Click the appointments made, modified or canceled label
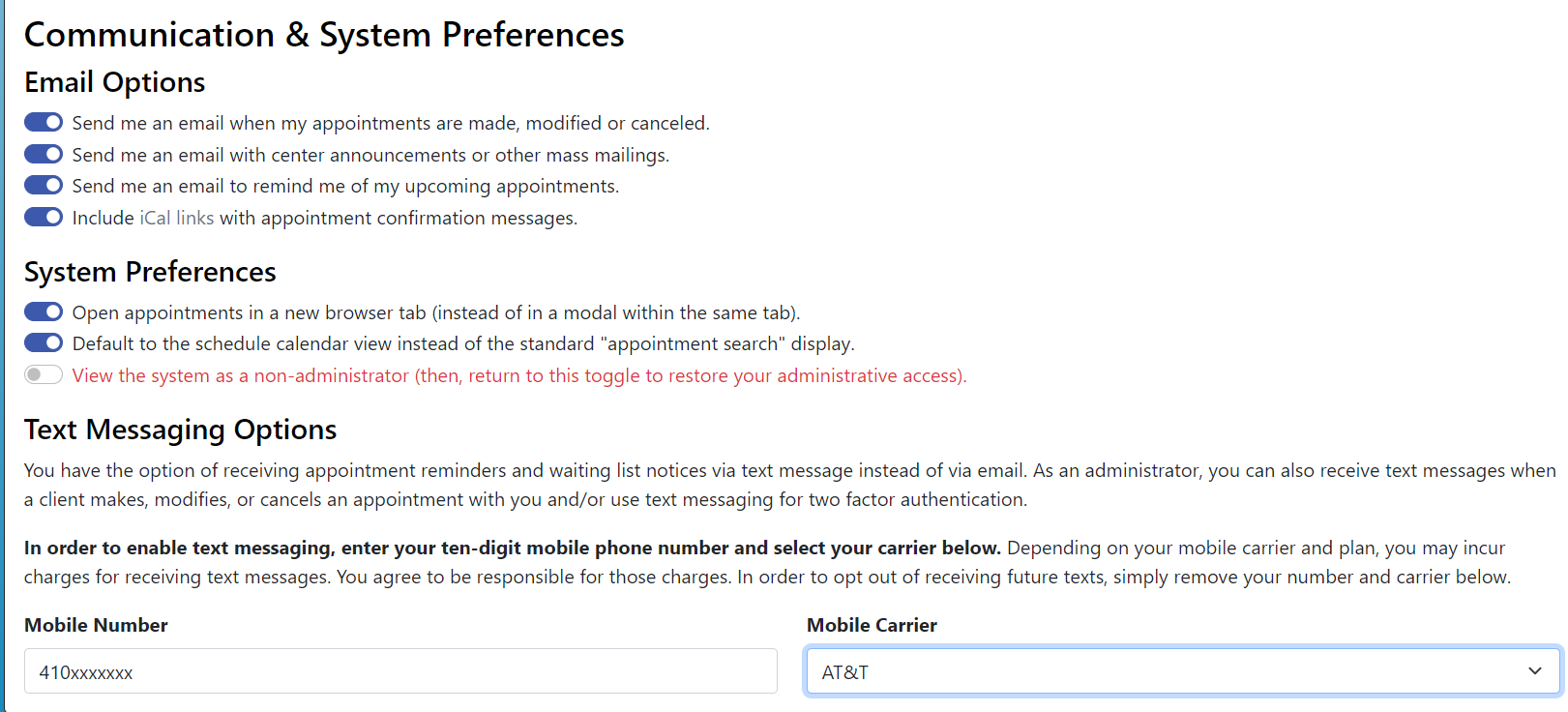1568x712 pixels. click(391, 123)
